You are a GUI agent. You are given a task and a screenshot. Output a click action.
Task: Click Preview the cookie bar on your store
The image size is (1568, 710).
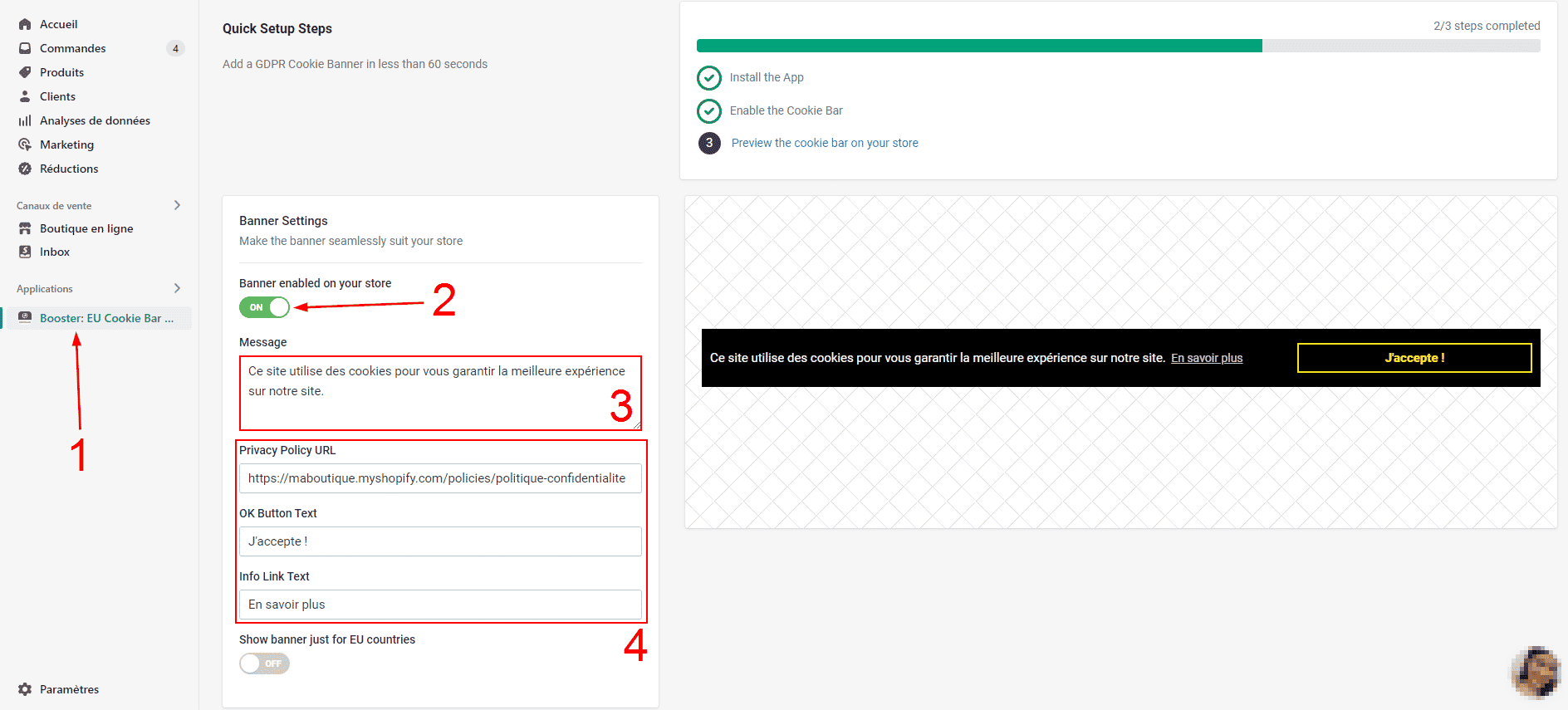click(x=824, y=143)
